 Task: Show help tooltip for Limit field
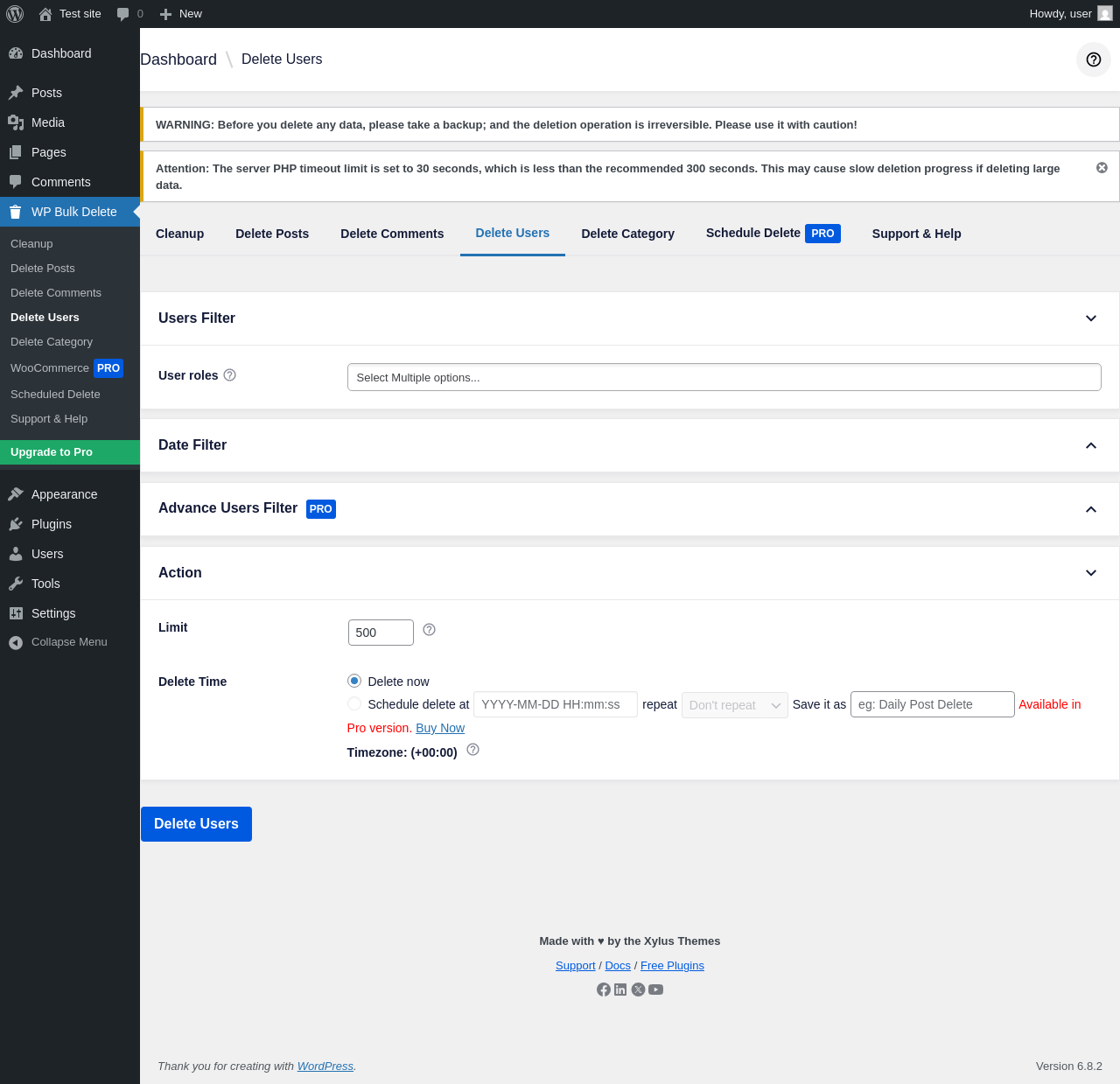point(430,630)
